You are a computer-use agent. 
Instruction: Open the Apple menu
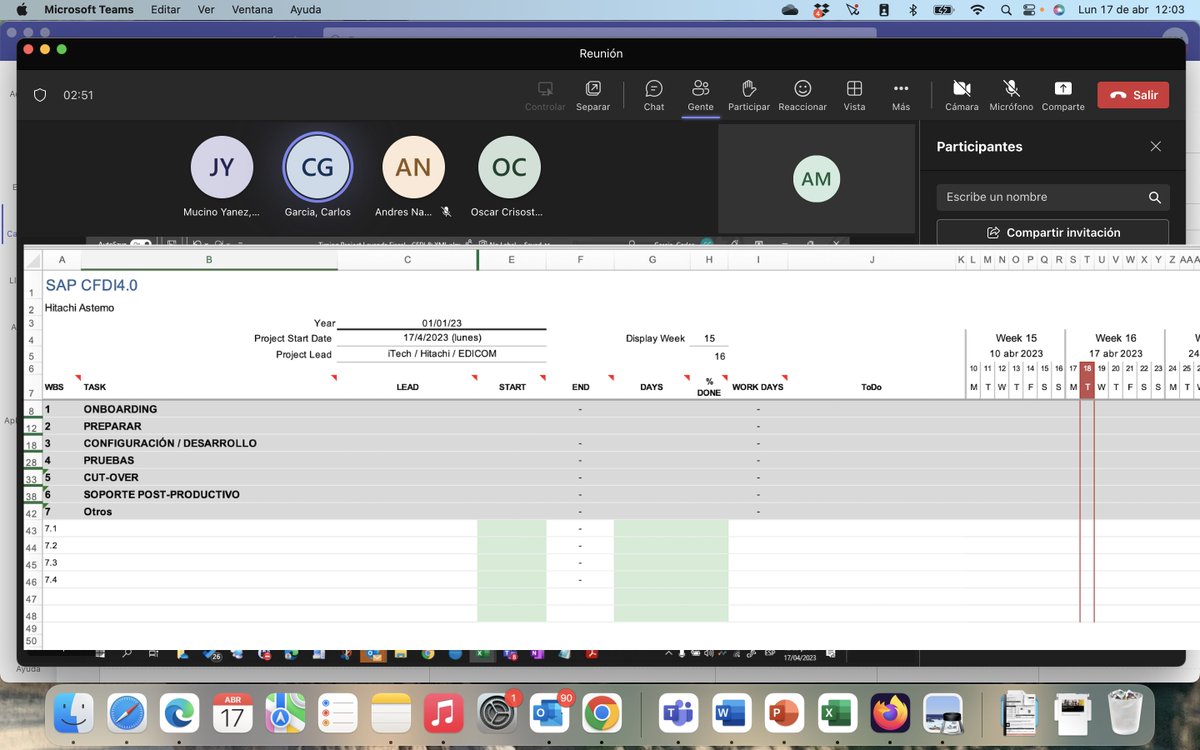pyautogui.click(x=21, y=10)
